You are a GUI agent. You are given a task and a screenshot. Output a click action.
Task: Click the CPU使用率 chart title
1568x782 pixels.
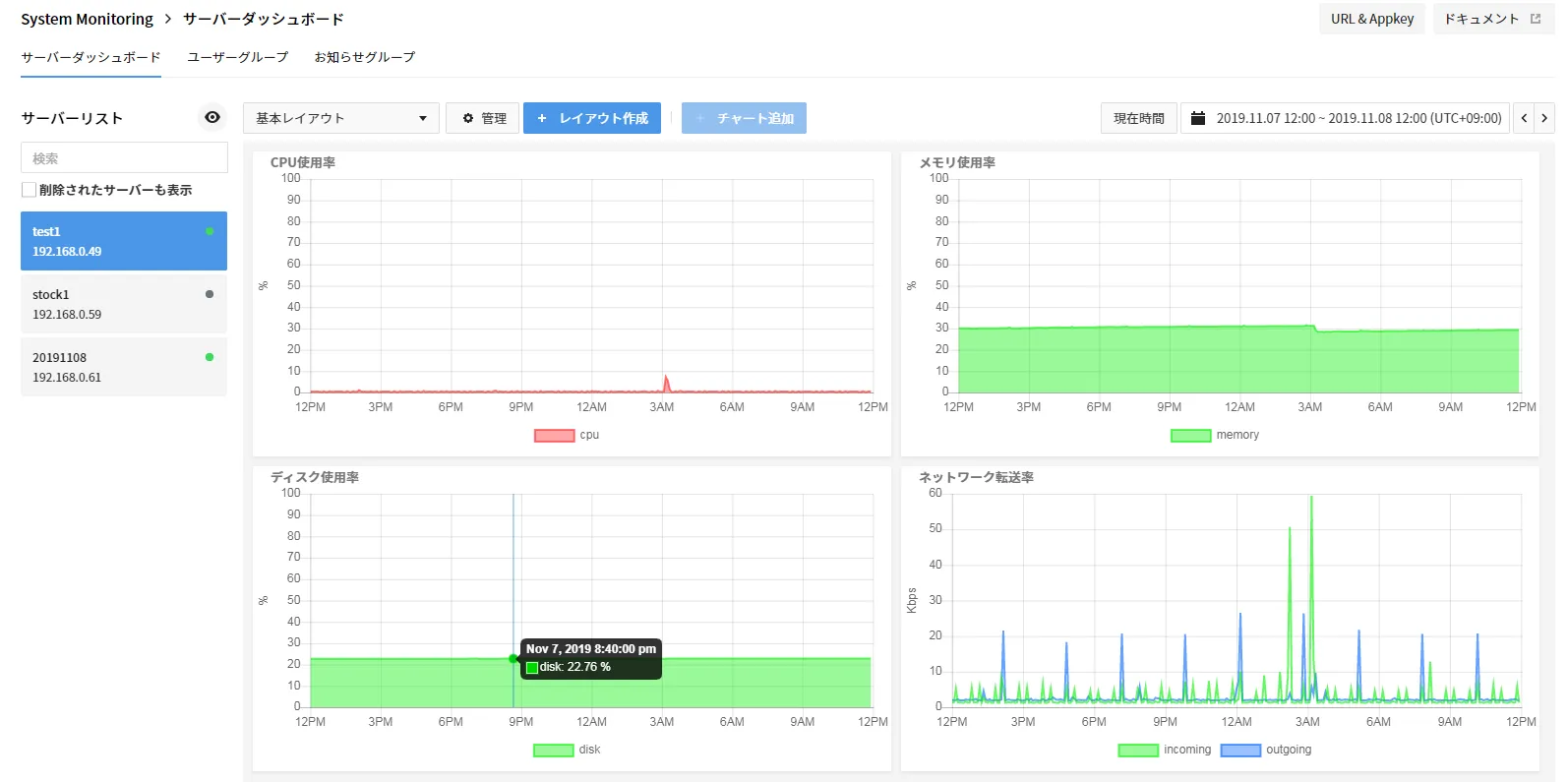click(x=303, y=162)
